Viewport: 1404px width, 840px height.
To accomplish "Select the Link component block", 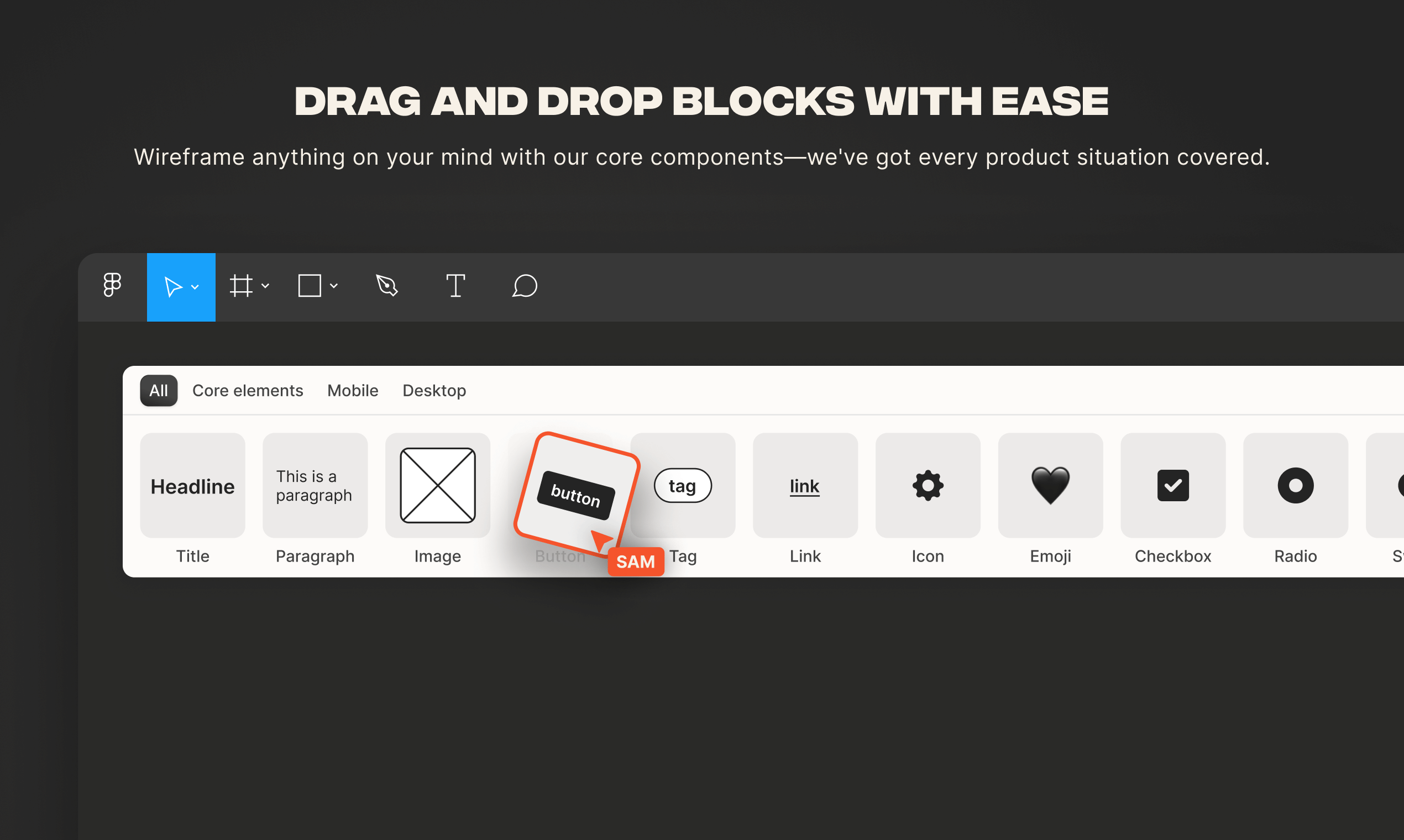I will click(804, 485).
